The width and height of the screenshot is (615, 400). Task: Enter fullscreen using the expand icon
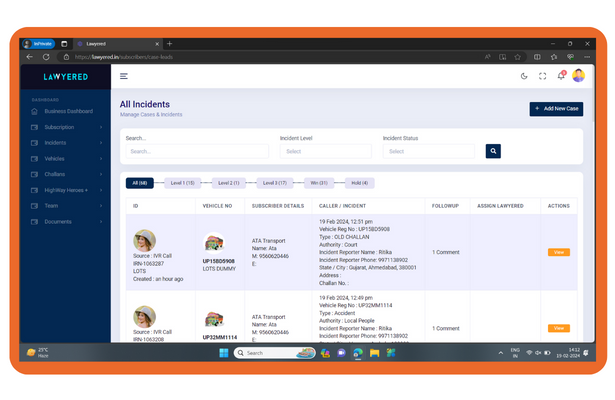pos(543,76)
